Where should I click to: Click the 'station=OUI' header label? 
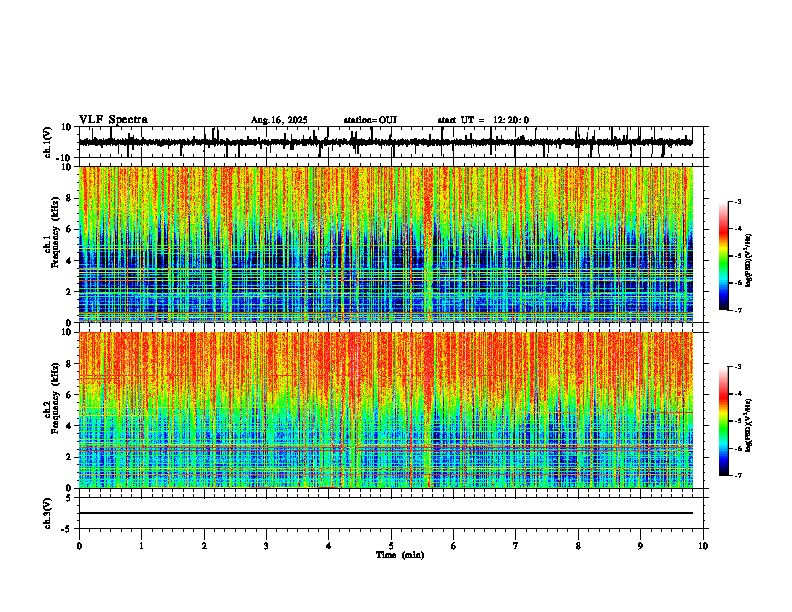370,120
